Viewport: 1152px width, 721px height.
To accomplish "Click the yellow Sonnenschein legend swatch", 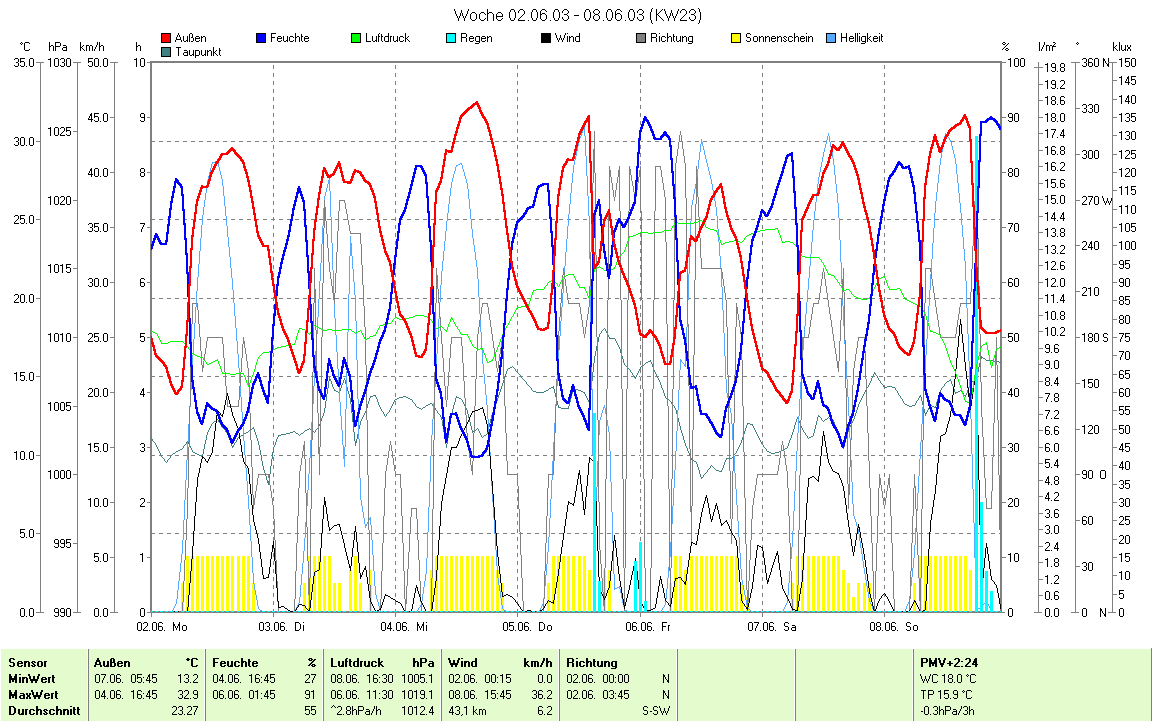I will click(736, 39).
